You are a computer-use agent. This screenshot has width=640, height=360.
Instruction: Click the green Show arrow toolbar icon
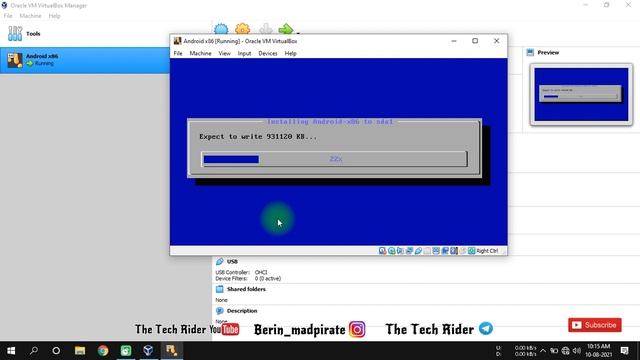[286, 29]
